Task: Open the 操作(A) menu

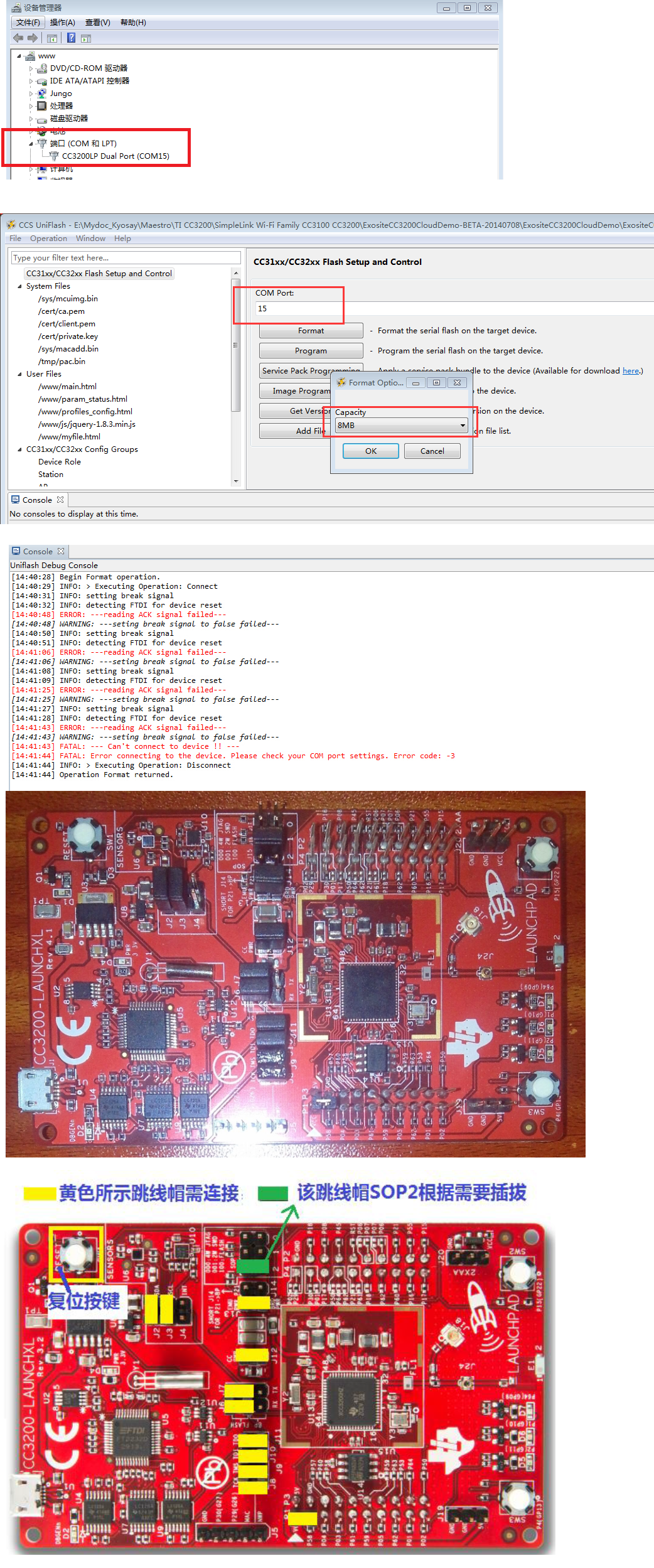Action: pyautogui.click(x=62, y=23)
